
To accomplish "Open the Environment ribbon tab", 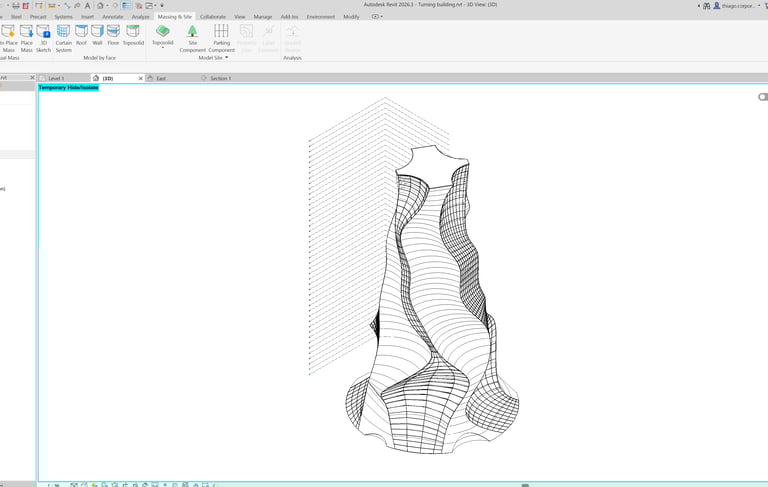I will tap(321, 17).
